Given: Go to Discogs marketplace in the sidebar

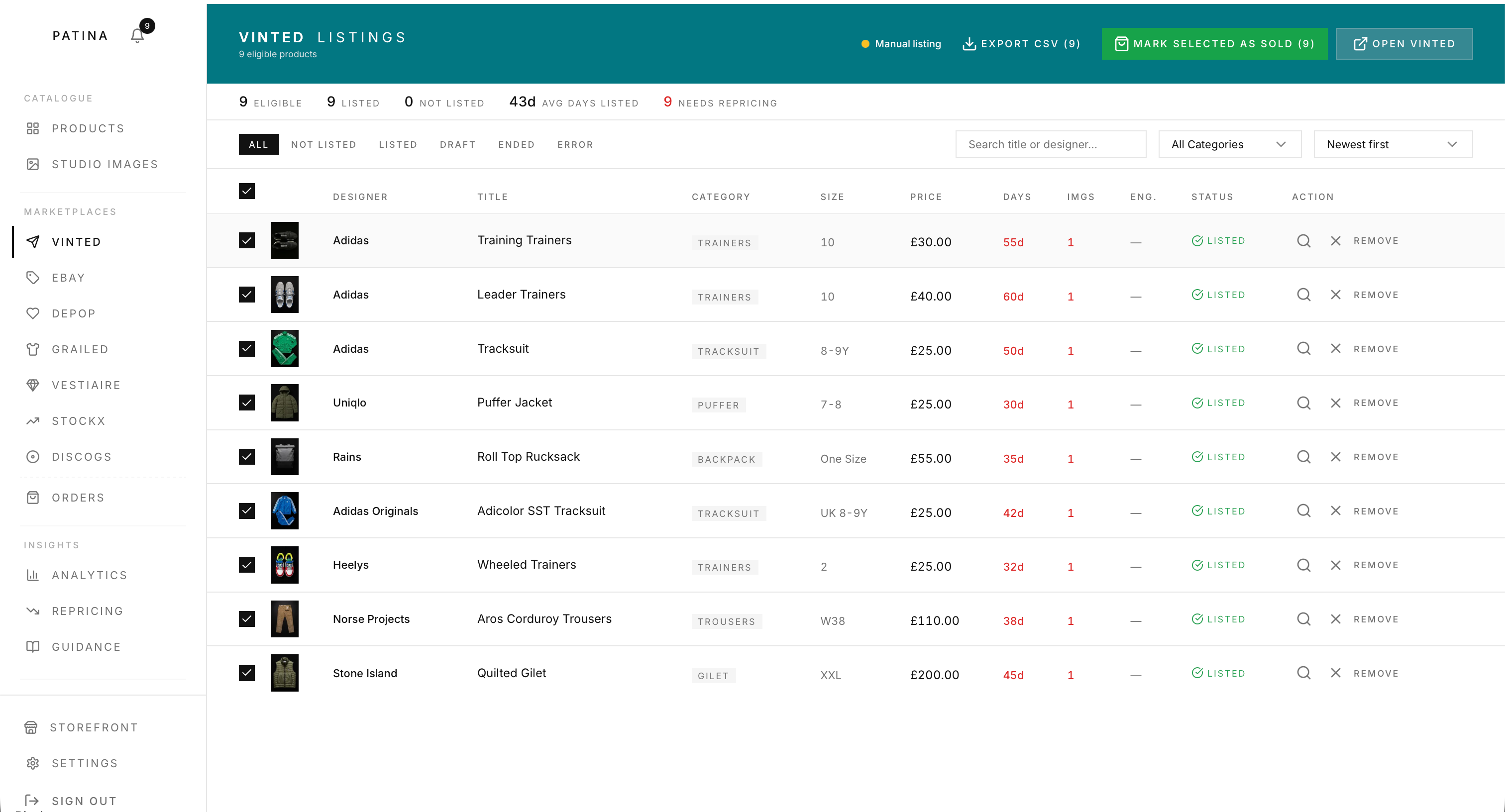Looking at the screenshot, I should (x=81, y=456).
